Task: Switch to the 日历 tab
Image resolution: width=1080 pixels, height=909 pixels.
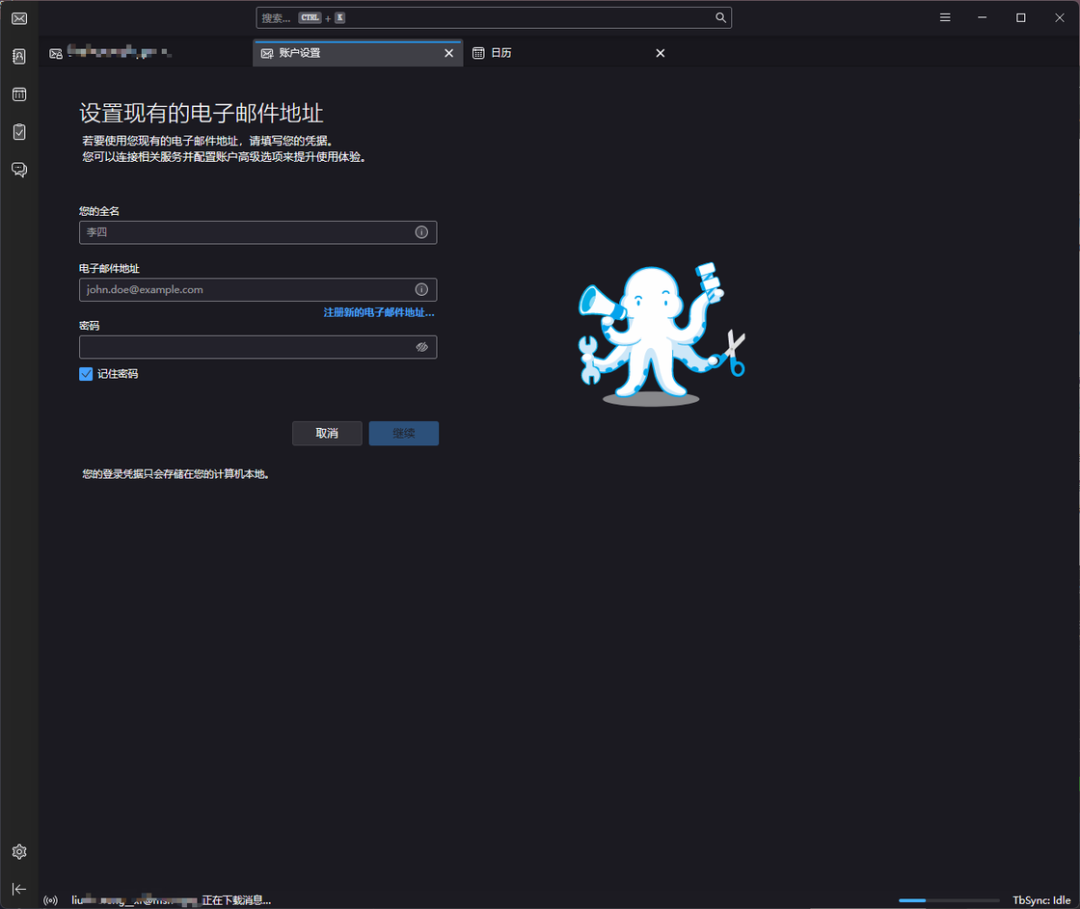Action: (570, 53)
